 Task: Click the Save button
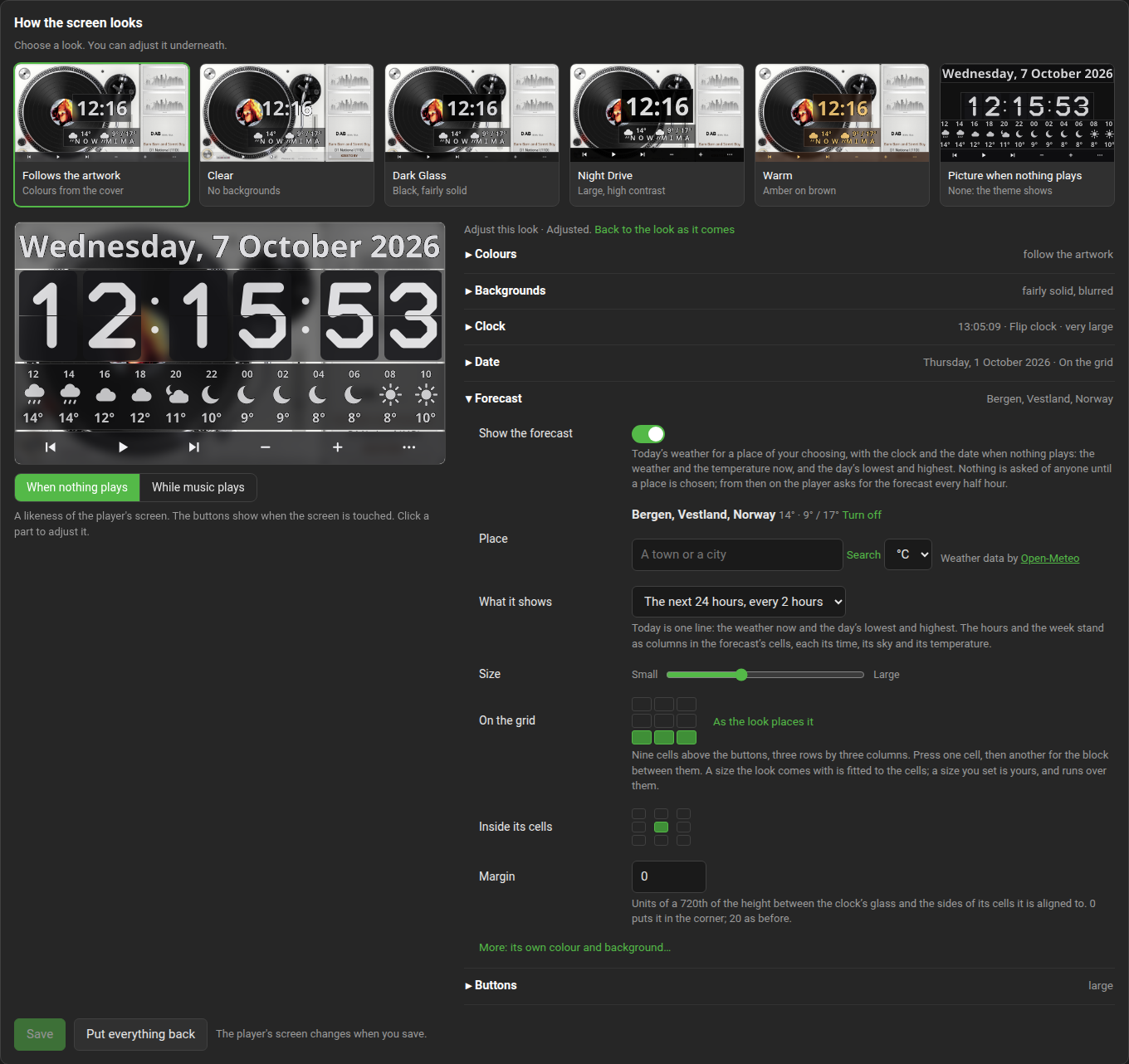40,1034
